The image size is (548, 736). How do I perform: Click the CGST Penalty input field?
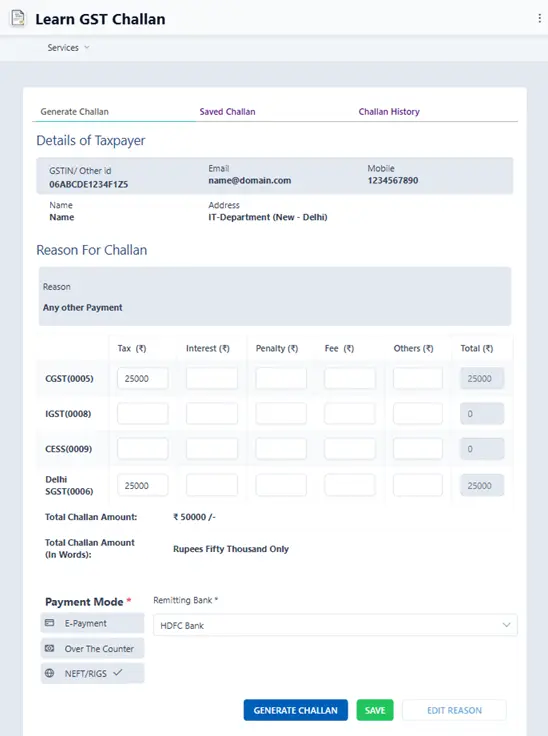coord(281,378)
